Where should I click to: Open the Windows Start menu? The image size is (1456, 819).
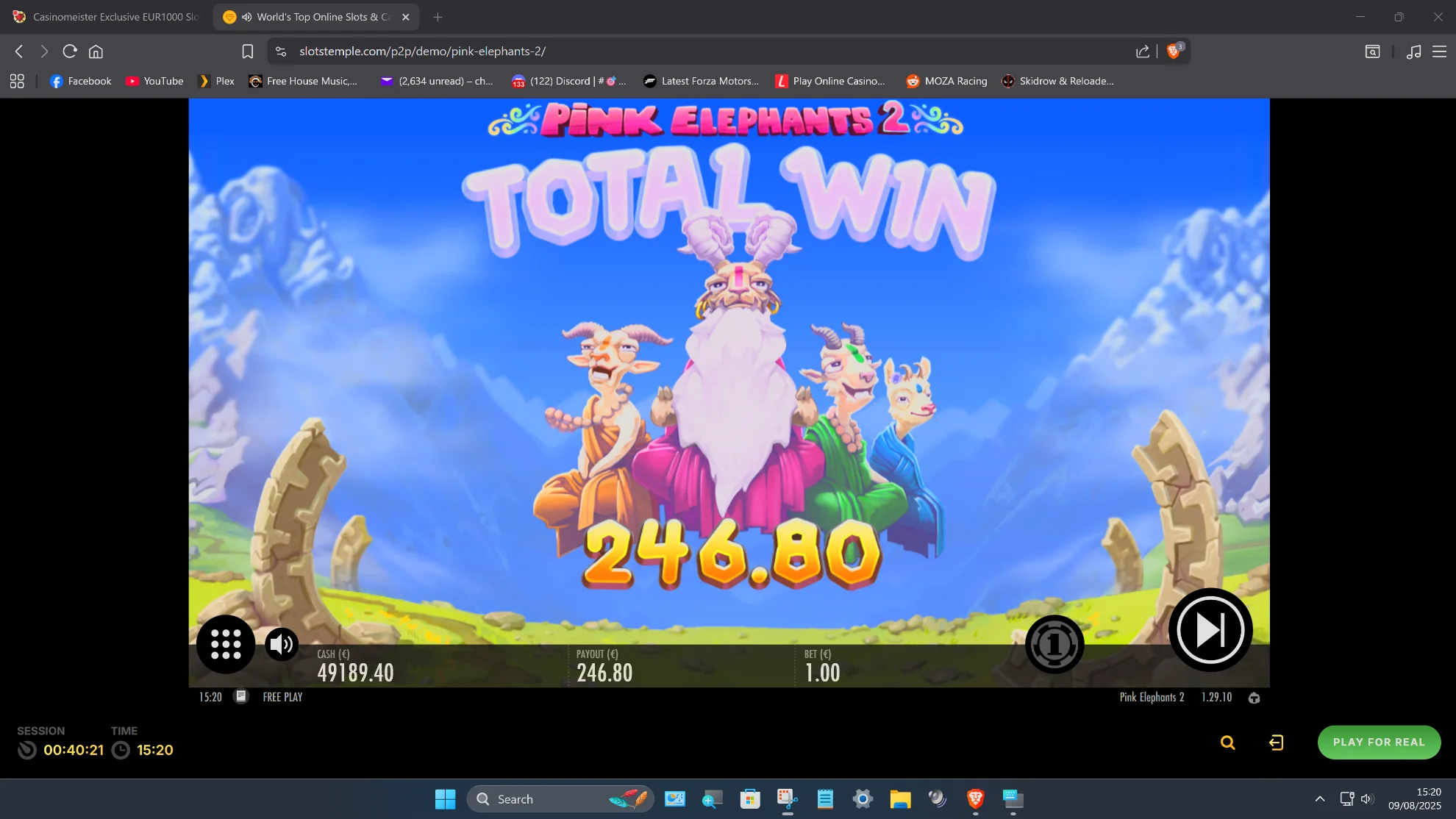click(x=445, y=799)
